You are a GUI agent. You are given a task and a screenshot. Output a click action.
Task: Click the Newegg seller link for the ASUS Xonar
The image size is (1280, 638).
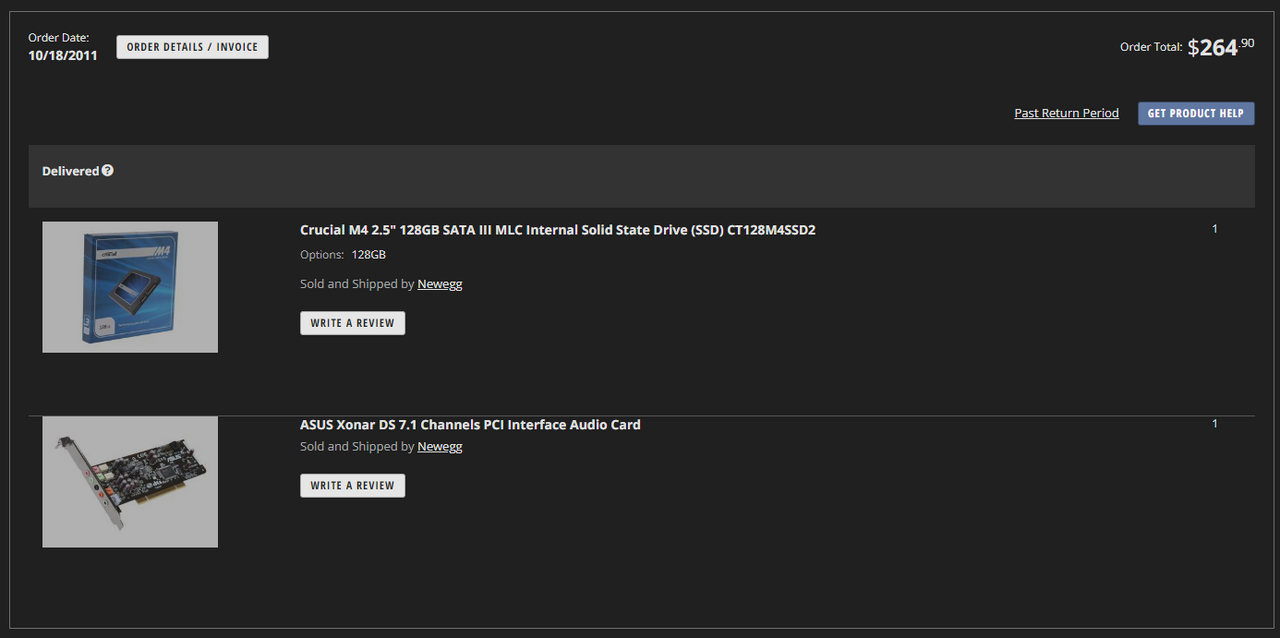tap(440, 447)
